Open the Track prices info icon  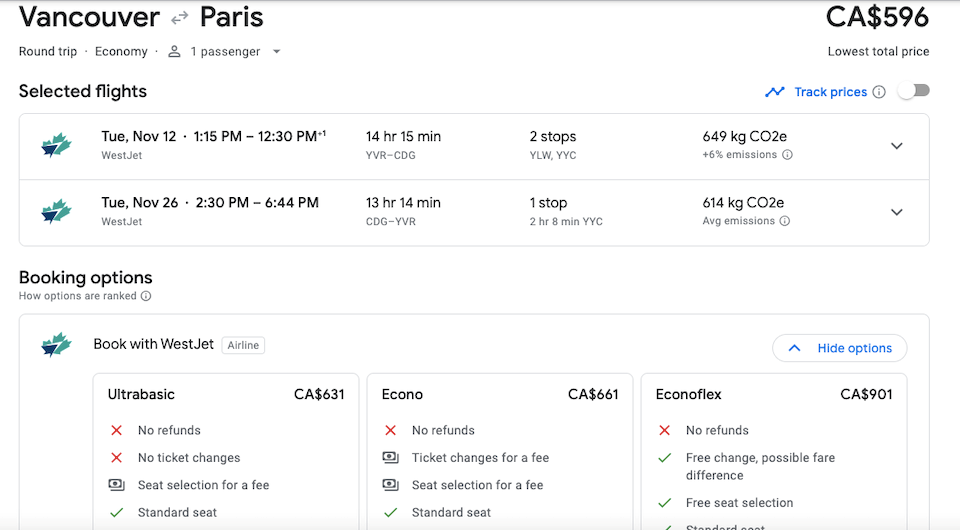(879, 92)
